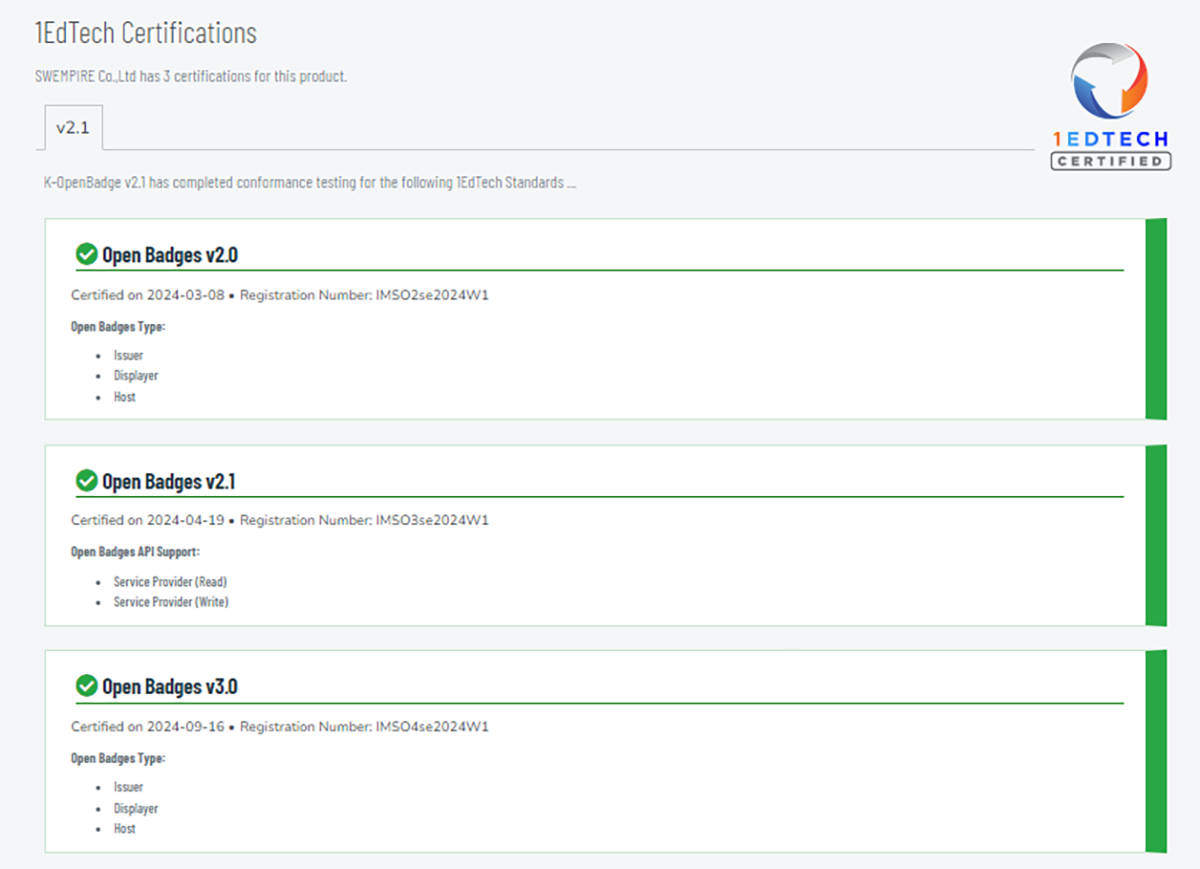Click the green side bar of v2.1 card
The width and height of the screenshot is (1200, 869).
pos(1155,535)
